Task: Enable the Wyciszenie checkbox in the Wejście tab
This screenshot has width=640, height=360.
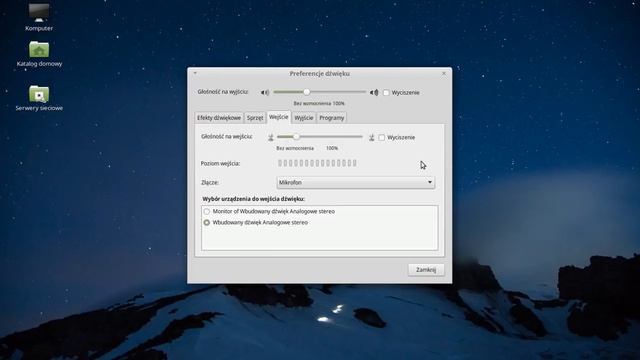Action: (x=382, y=138)
